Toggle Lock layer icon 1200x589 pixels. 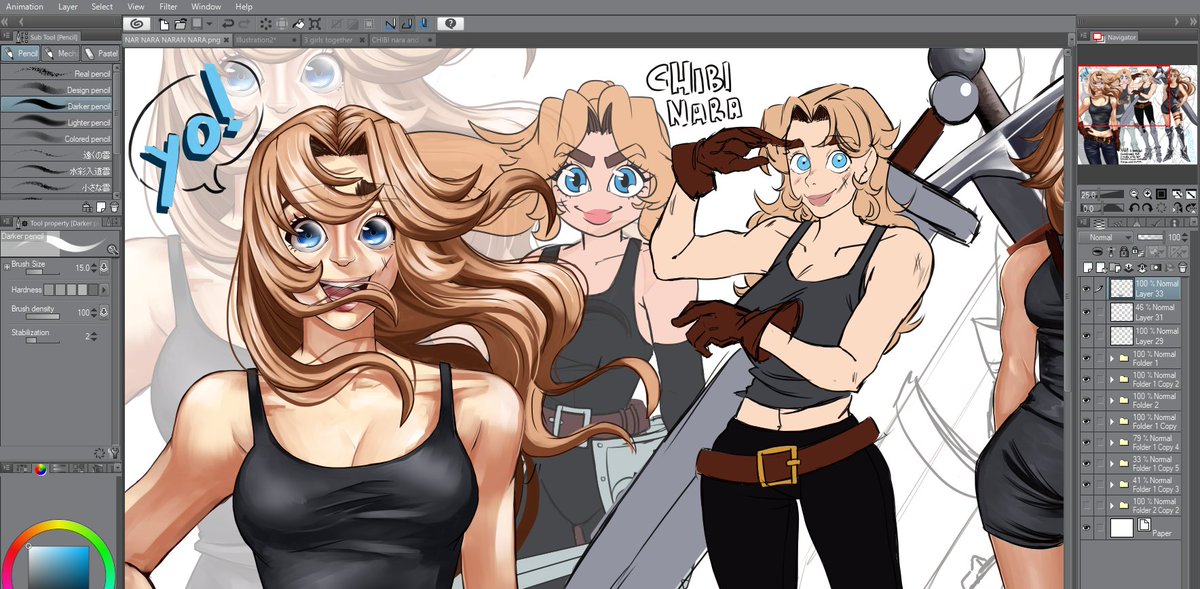[x=1124, y=251]
